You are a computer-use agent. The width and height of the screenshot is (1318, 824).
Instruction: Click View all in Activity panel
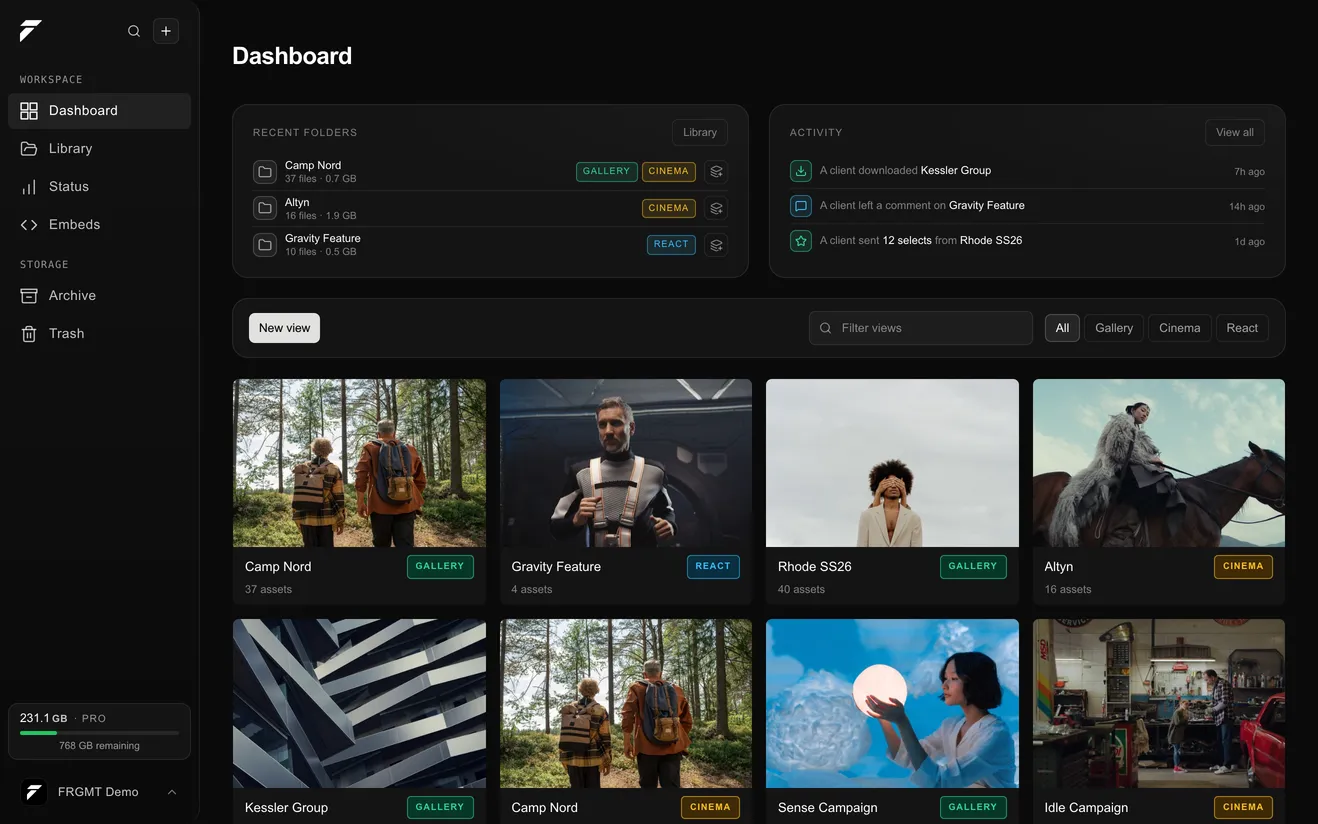[1235, 132]
